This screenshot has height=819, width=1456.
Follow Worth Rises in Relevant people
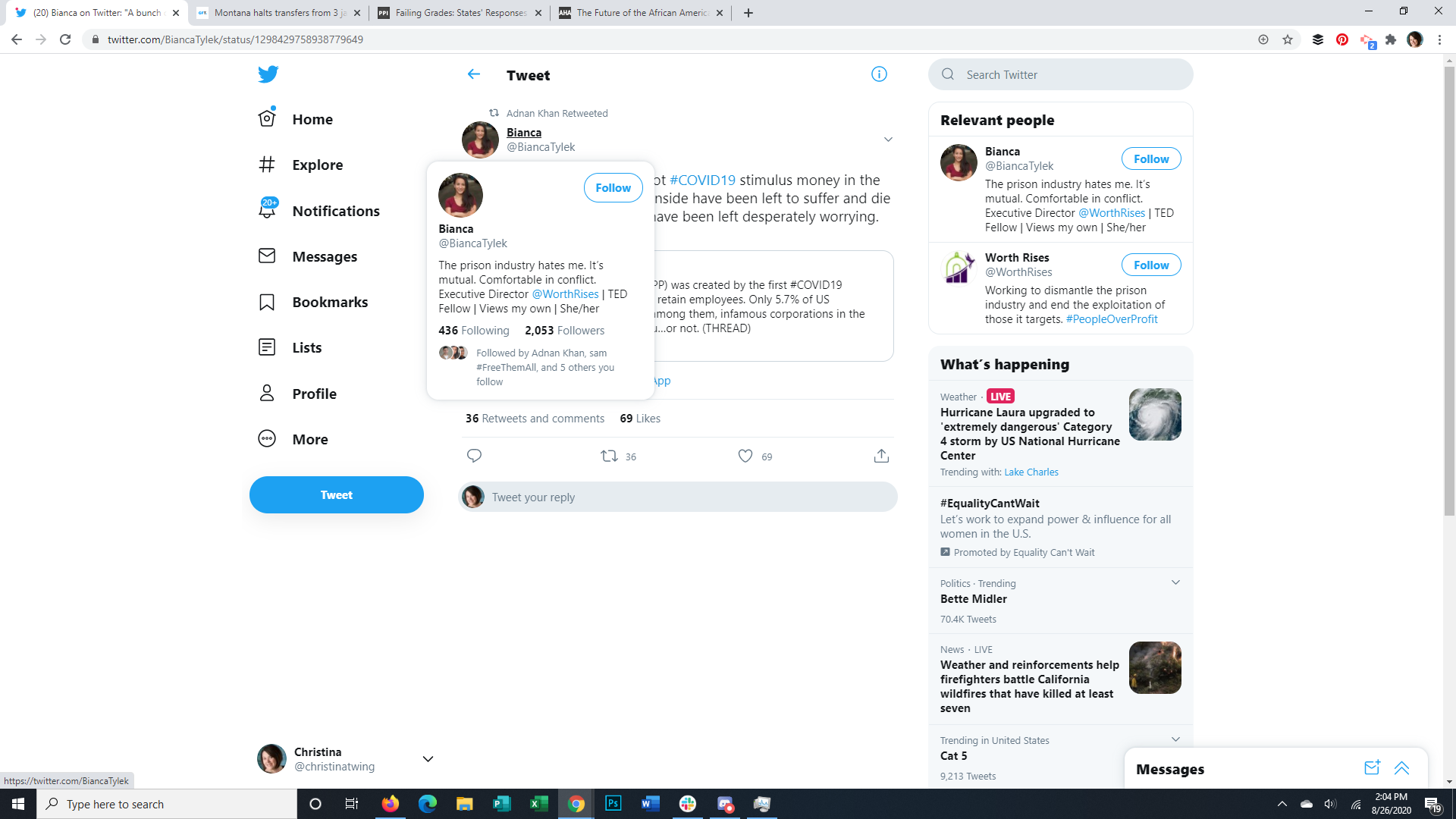pos(1150,265)
